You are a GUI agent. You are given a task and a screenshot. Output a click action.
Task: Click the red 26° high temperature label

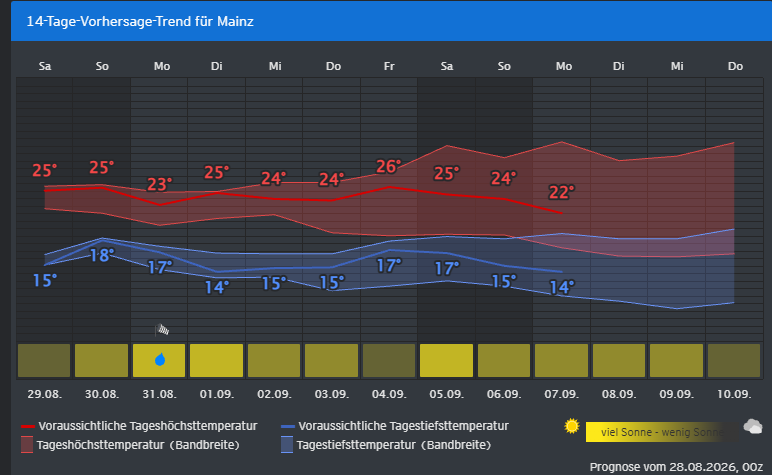pos(388,166)
